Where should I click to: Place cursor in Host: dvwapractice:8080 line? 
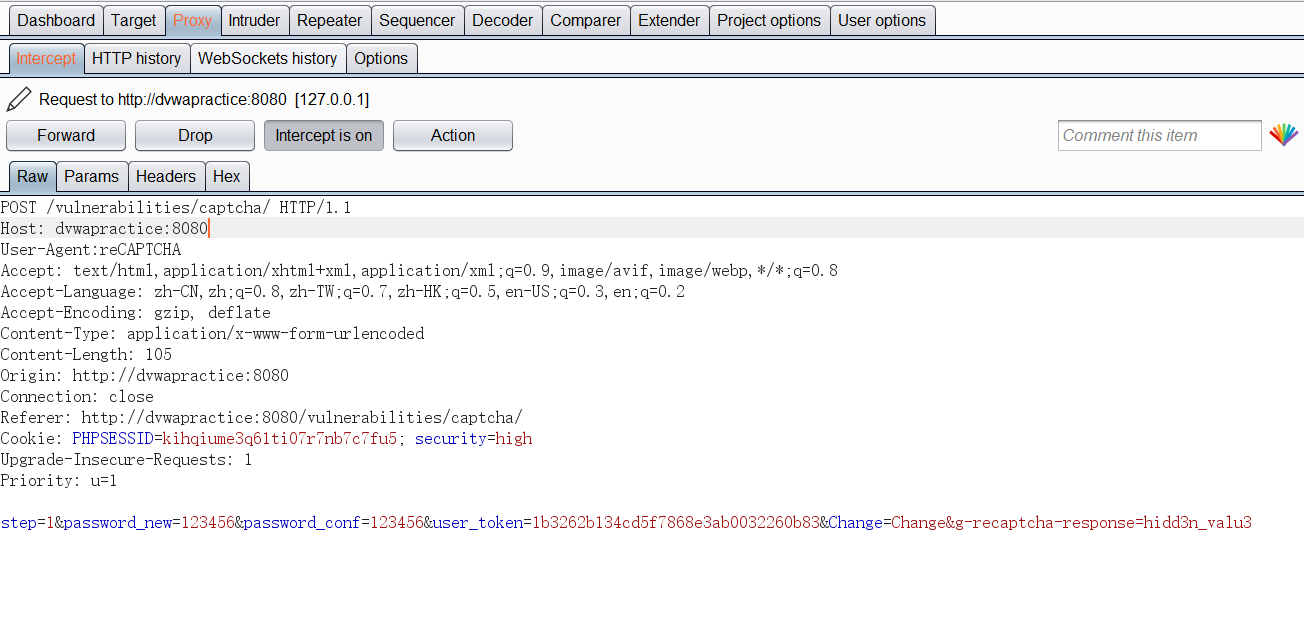pos(104,229)
